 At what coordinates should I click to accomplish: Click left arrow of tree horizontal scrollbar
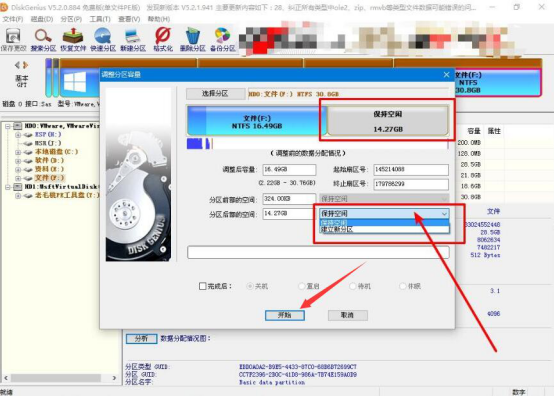[x=6, y=378]
